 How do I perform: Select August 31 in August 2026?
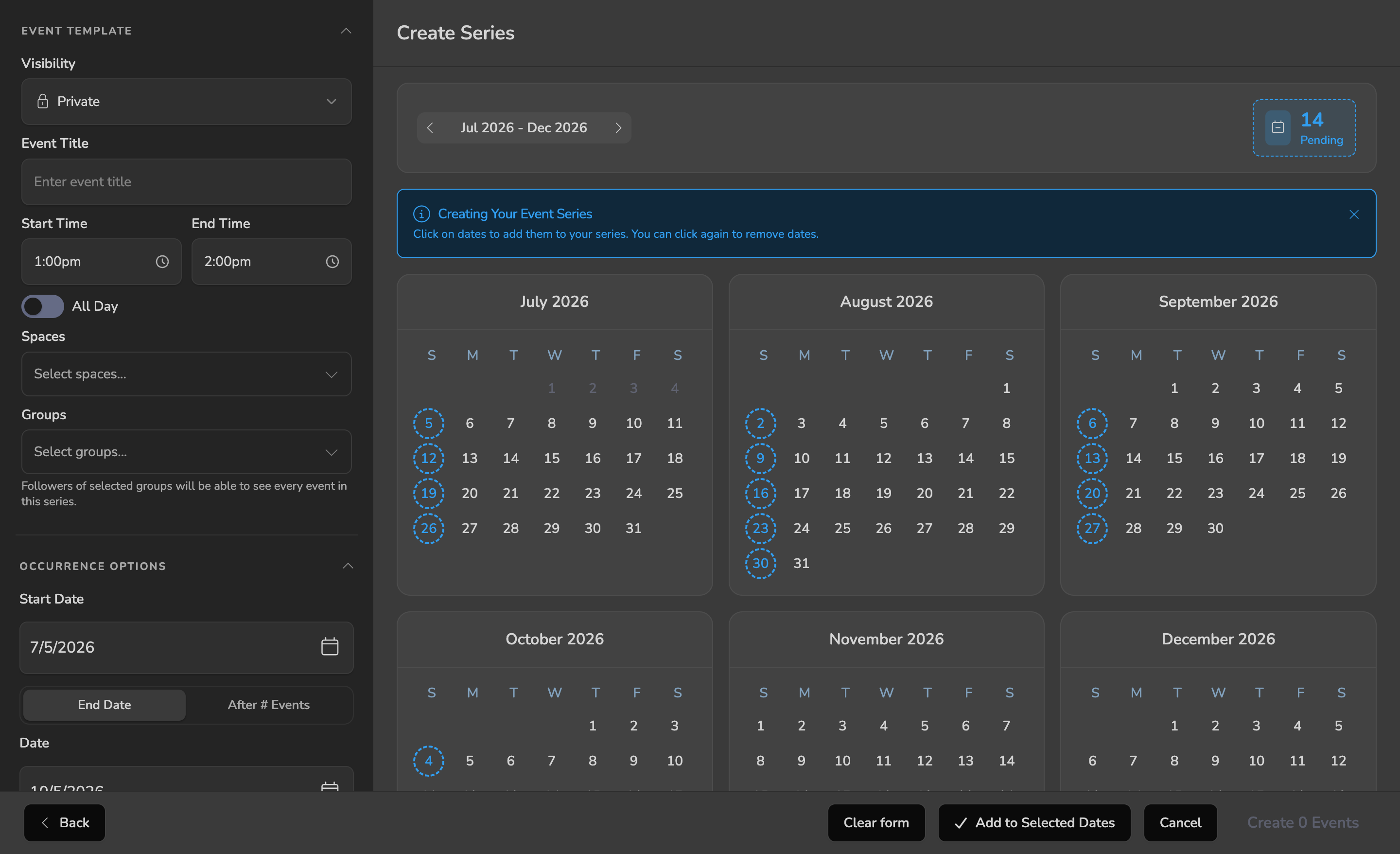(x=801, y=564)
